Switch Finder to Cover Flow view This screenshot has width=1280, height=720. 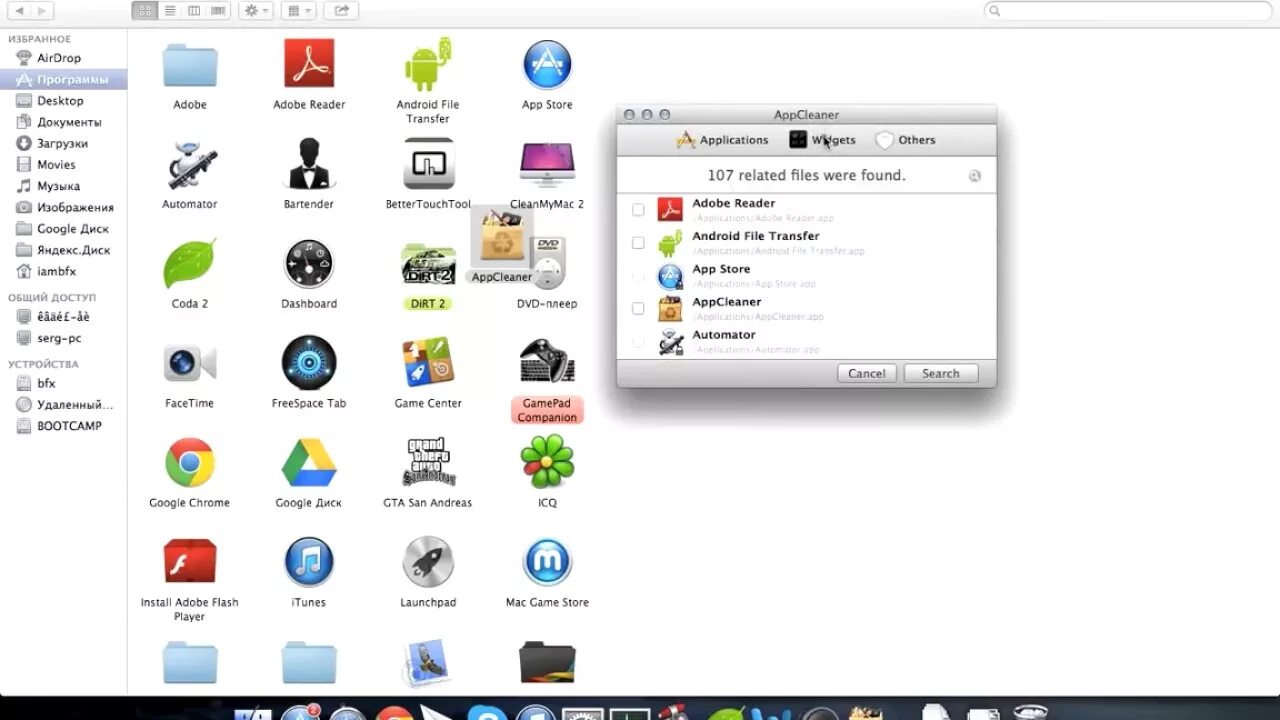[x=218, y=10]
